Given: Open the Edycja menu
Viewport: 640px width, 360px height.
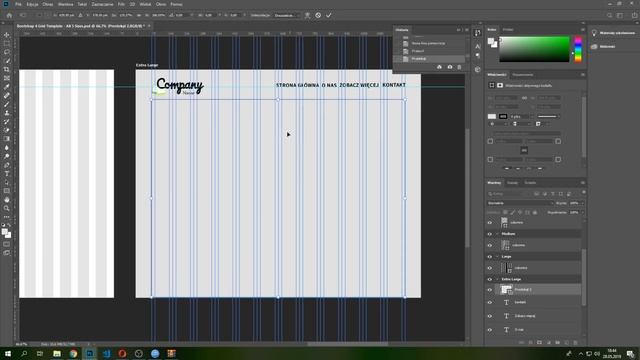Looking at the screenshot, I should [32, 4].
